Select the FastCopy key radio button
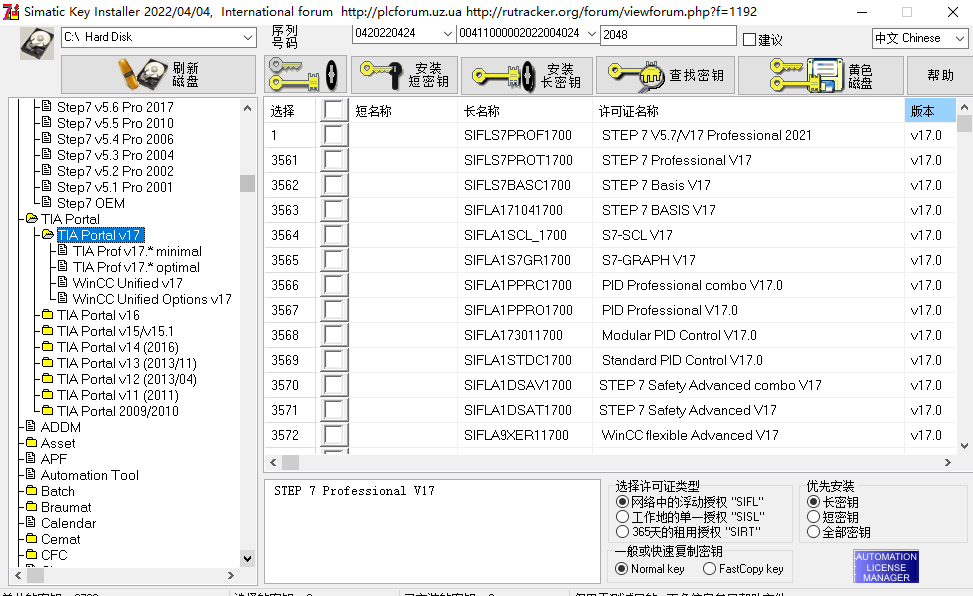The image size is (973, 596). (x=709, y=569)
